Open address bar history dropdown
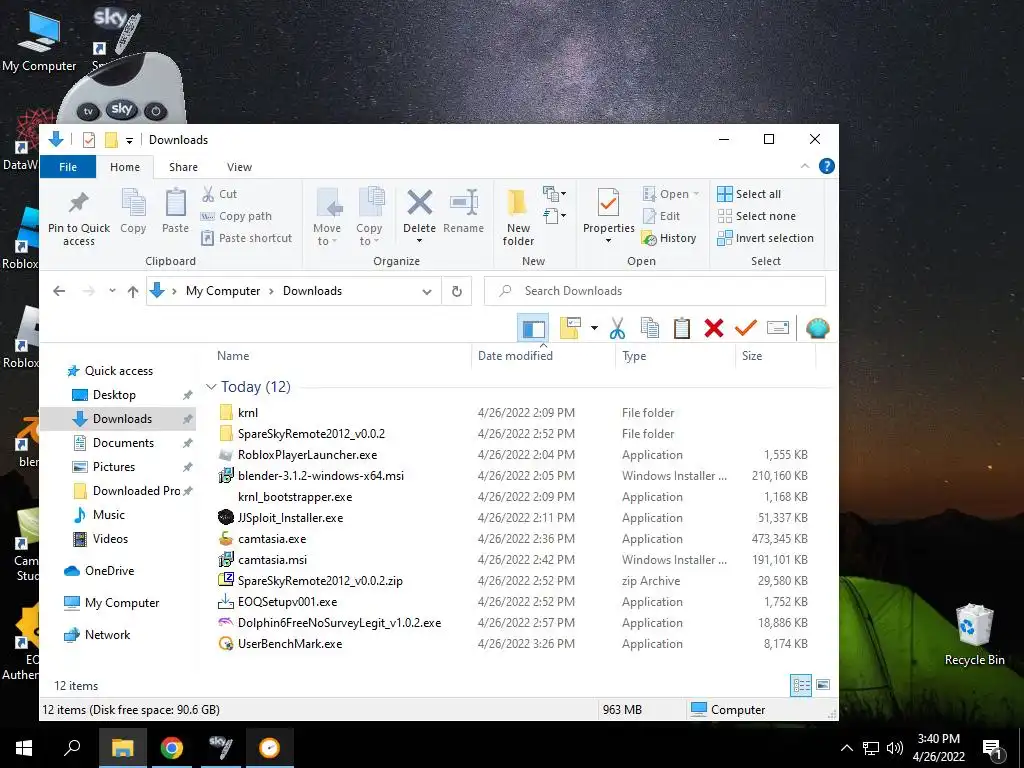The image size is (1024, 768). pyautogui.click(x=427, y=291)
